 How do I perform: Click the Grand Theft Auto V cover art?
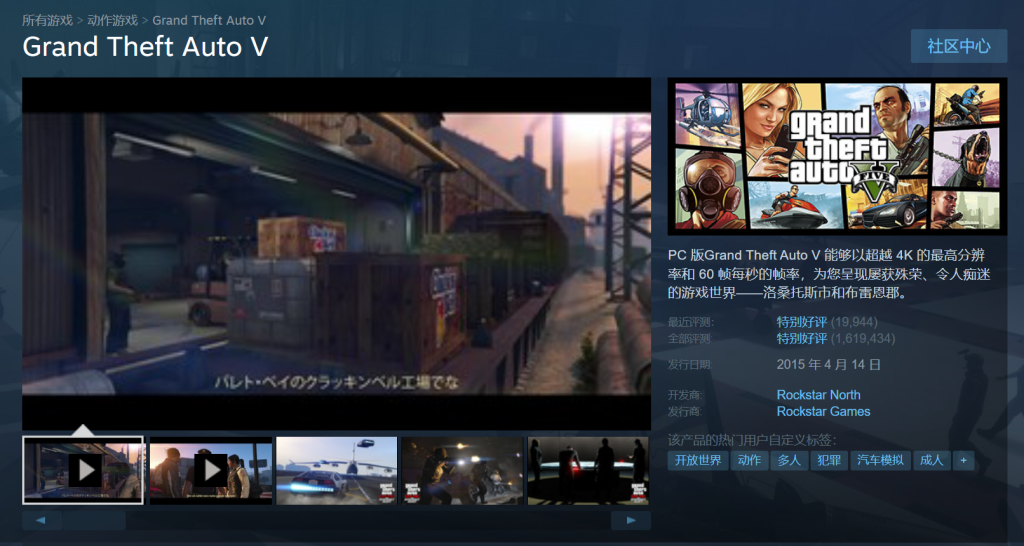tap(837, 154)
